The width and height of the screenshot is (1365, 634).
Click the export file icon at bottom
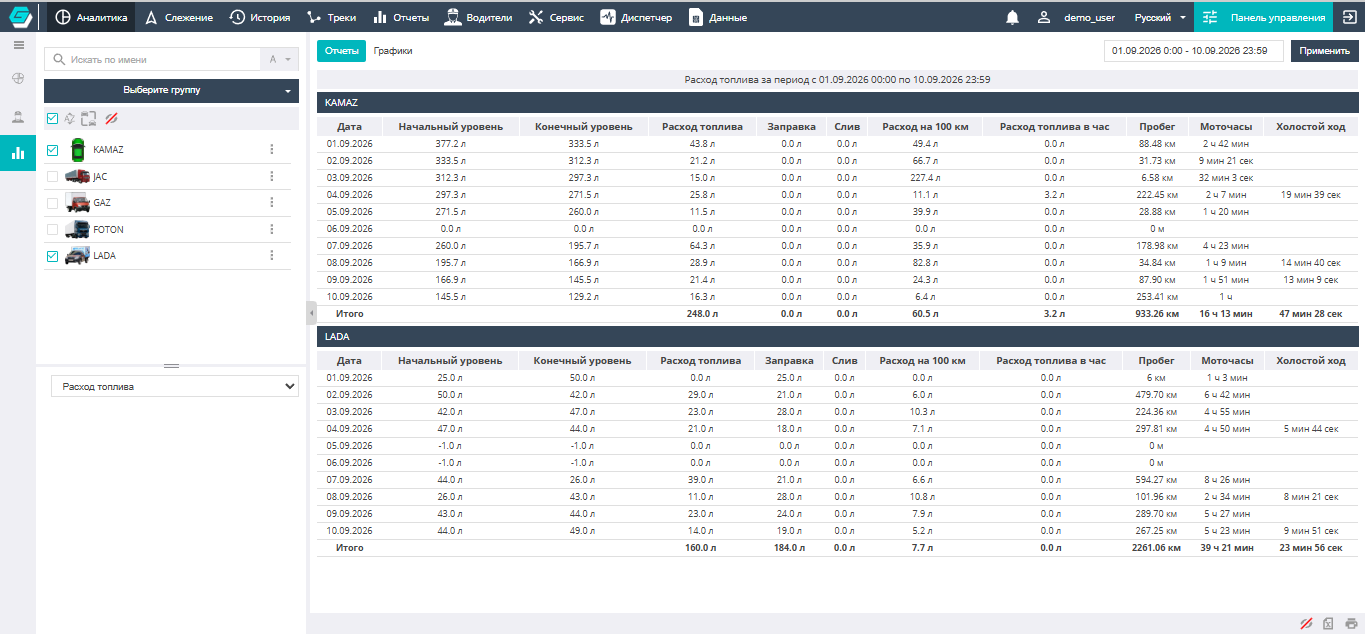pyautogui.click(x=1329, y=624)
